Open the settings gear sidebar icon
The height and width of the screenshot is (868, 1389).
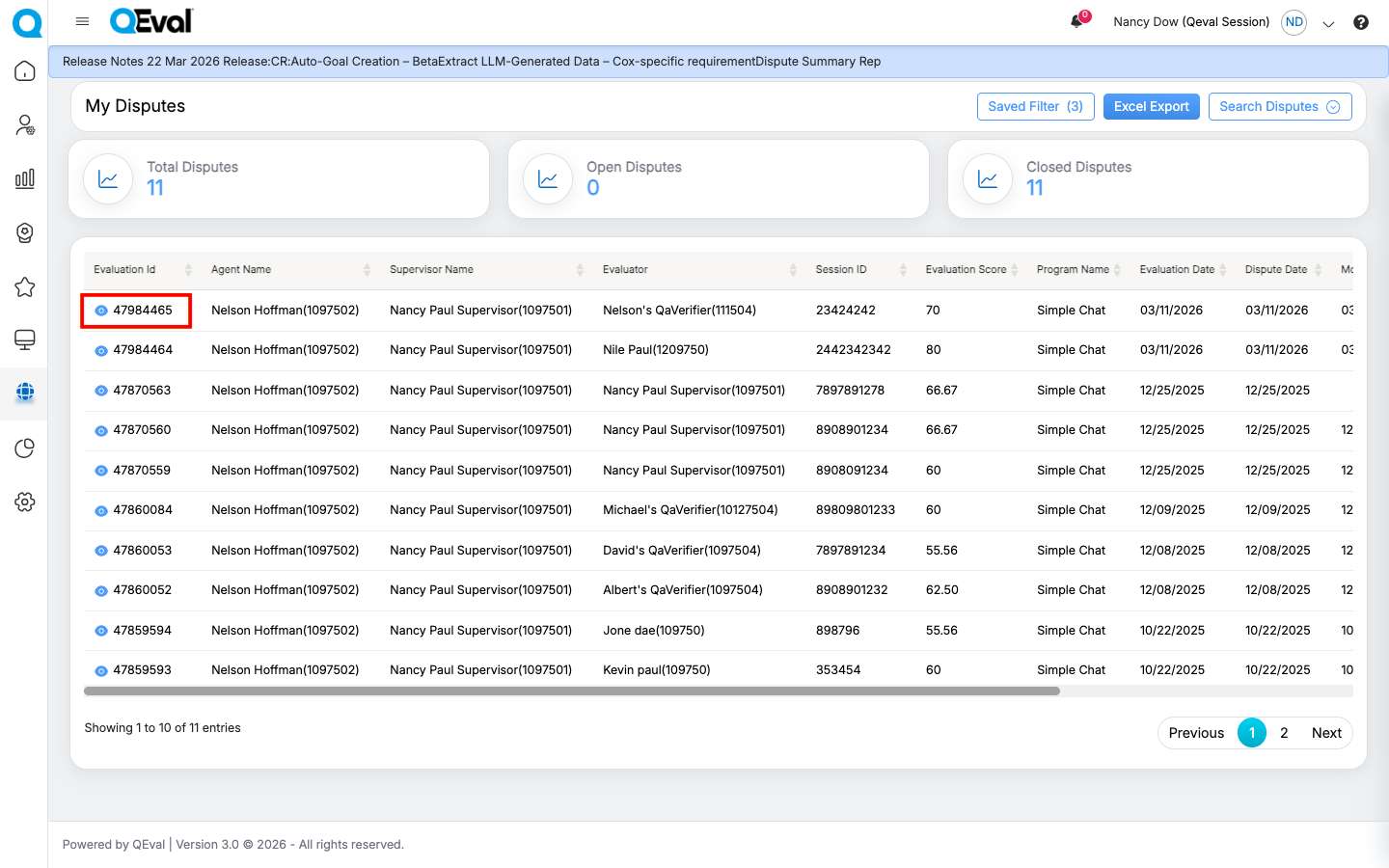25,502
